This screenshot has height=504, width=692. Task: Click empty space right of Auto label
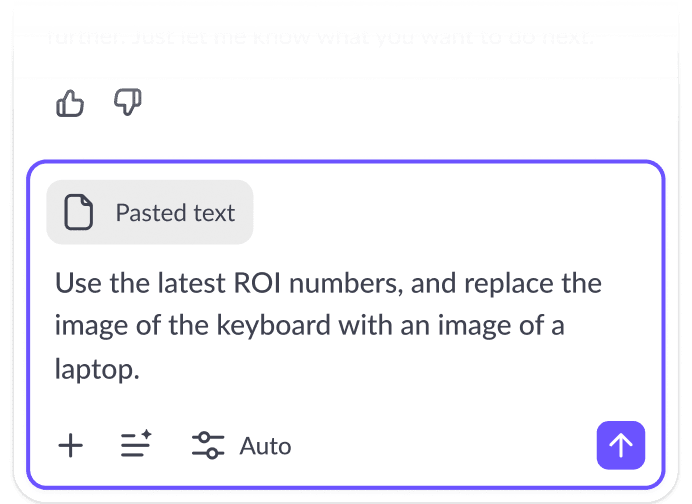click(441, 445)
